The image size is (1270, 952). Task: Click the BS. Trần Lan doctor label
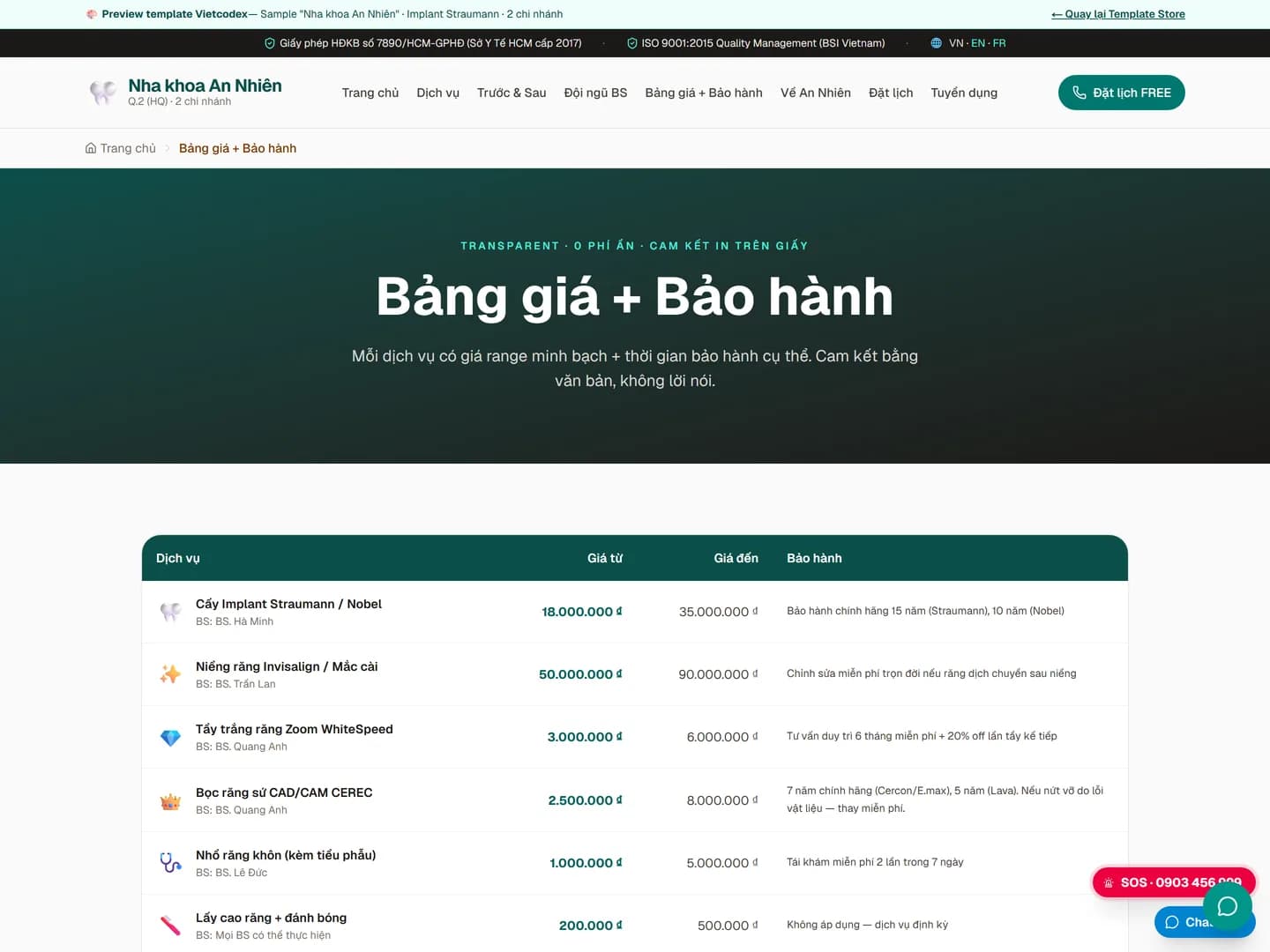tap(235, 684)
